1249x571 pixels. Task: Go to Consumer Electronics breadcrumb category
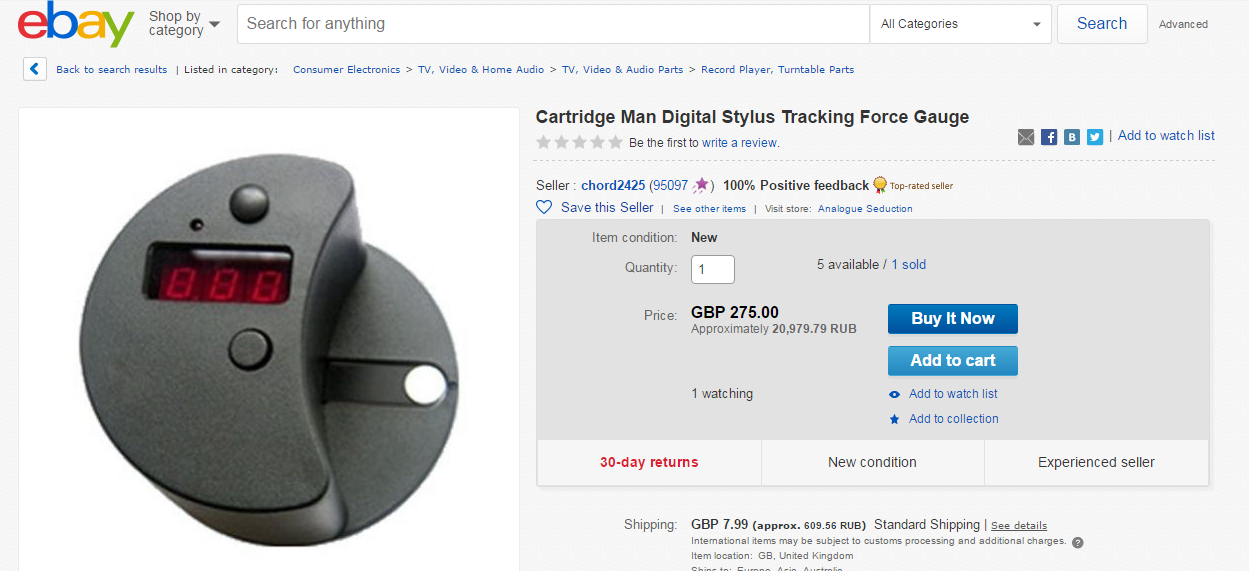click(x=346, y=70)
